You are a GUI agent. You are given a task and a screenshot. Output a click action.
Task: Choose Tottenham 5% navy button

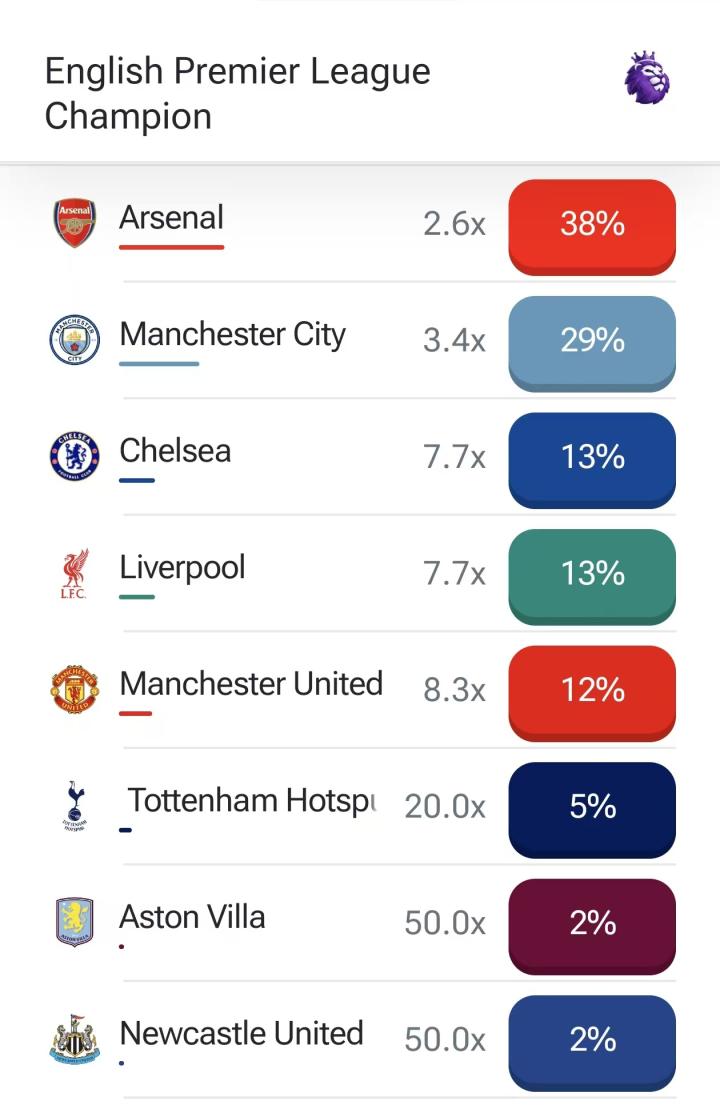[x=592, y=810]
